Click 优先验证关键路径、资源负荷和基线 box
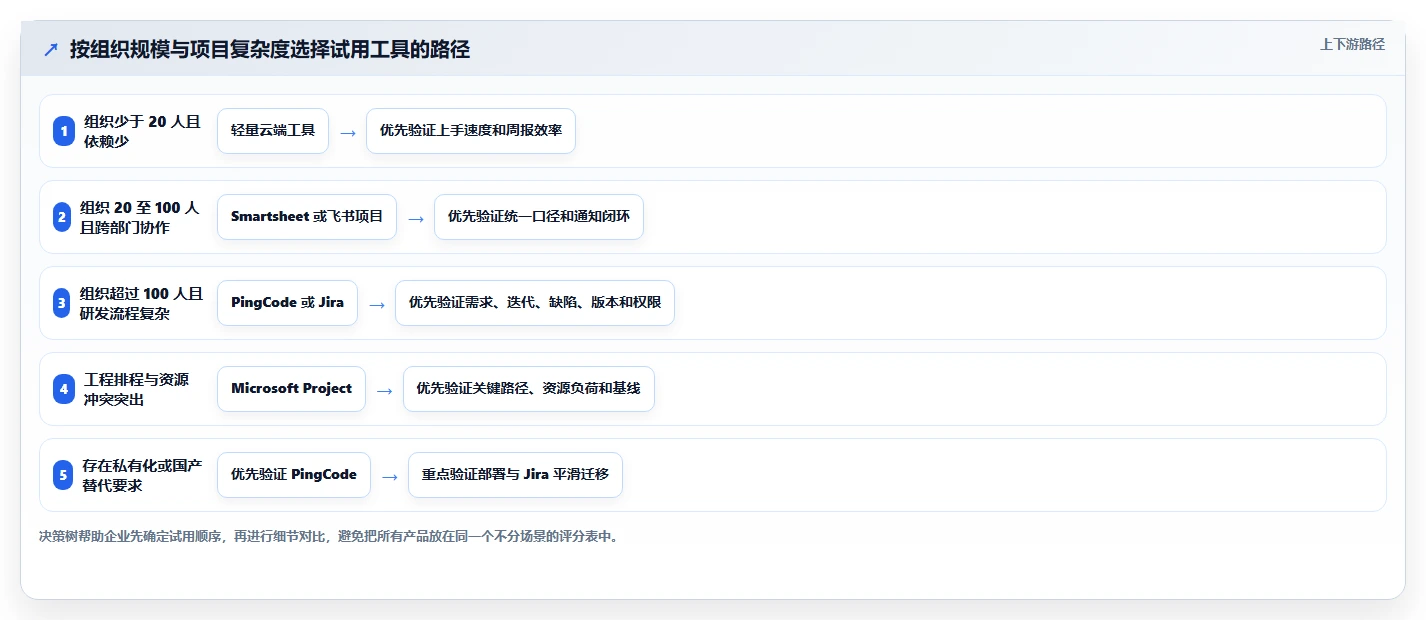The width and height of the screenshot is (1426, 620). 529,389
